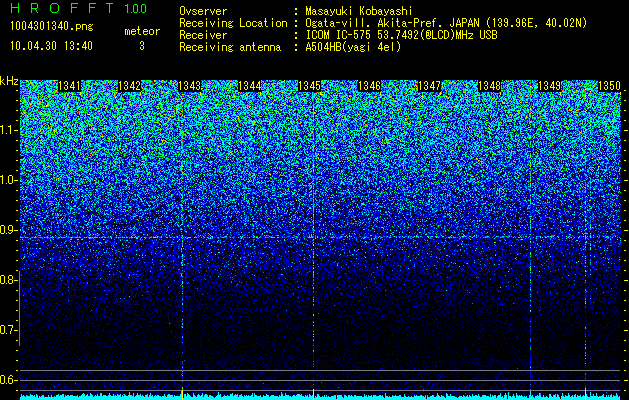The image size is (629, 400).
Task: Click the Receiving antenna label
Action: coord(230,47)
